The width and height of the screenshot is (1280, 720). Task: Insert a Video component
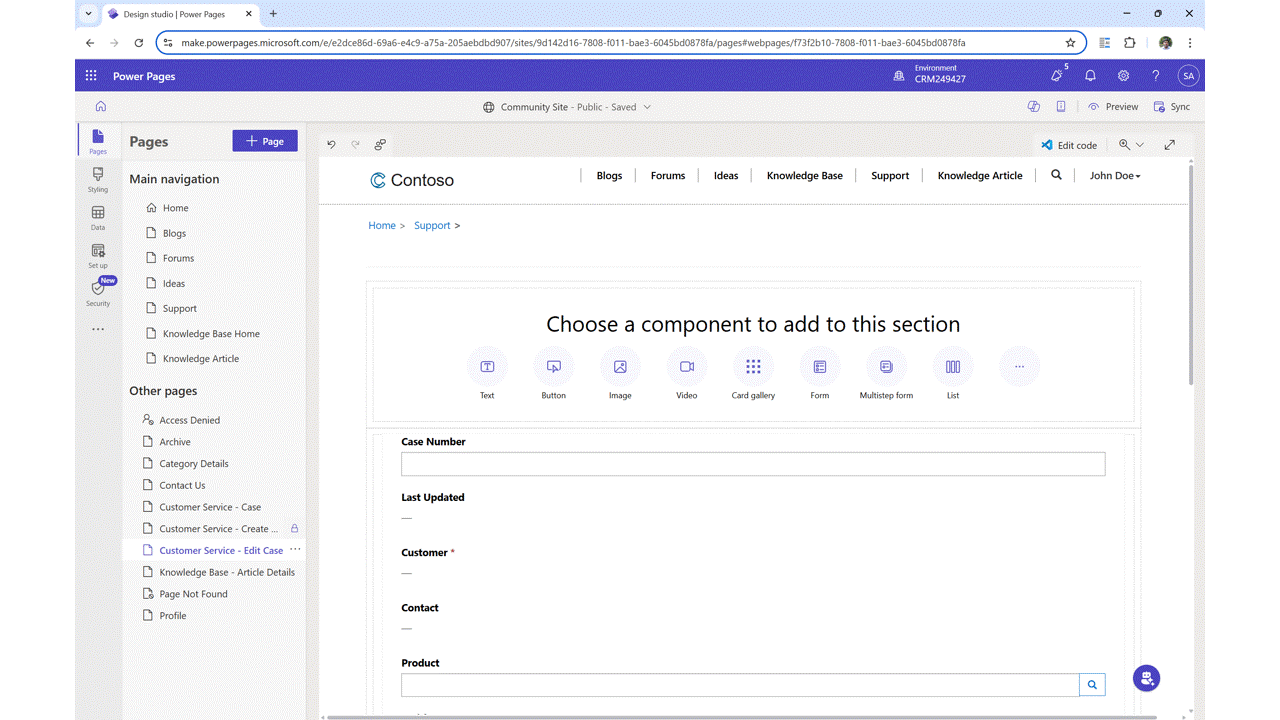(x=687, y=367)
